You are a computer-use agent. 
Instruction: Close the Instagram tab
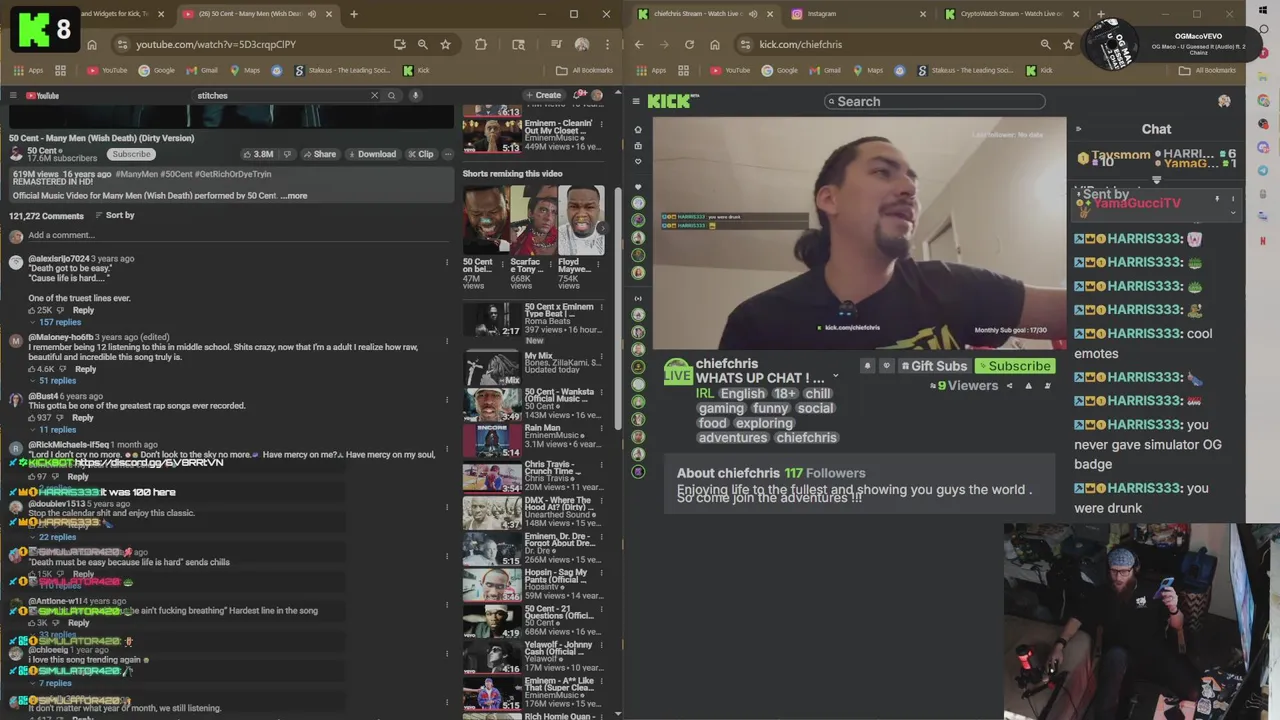[x=923, y=14]
